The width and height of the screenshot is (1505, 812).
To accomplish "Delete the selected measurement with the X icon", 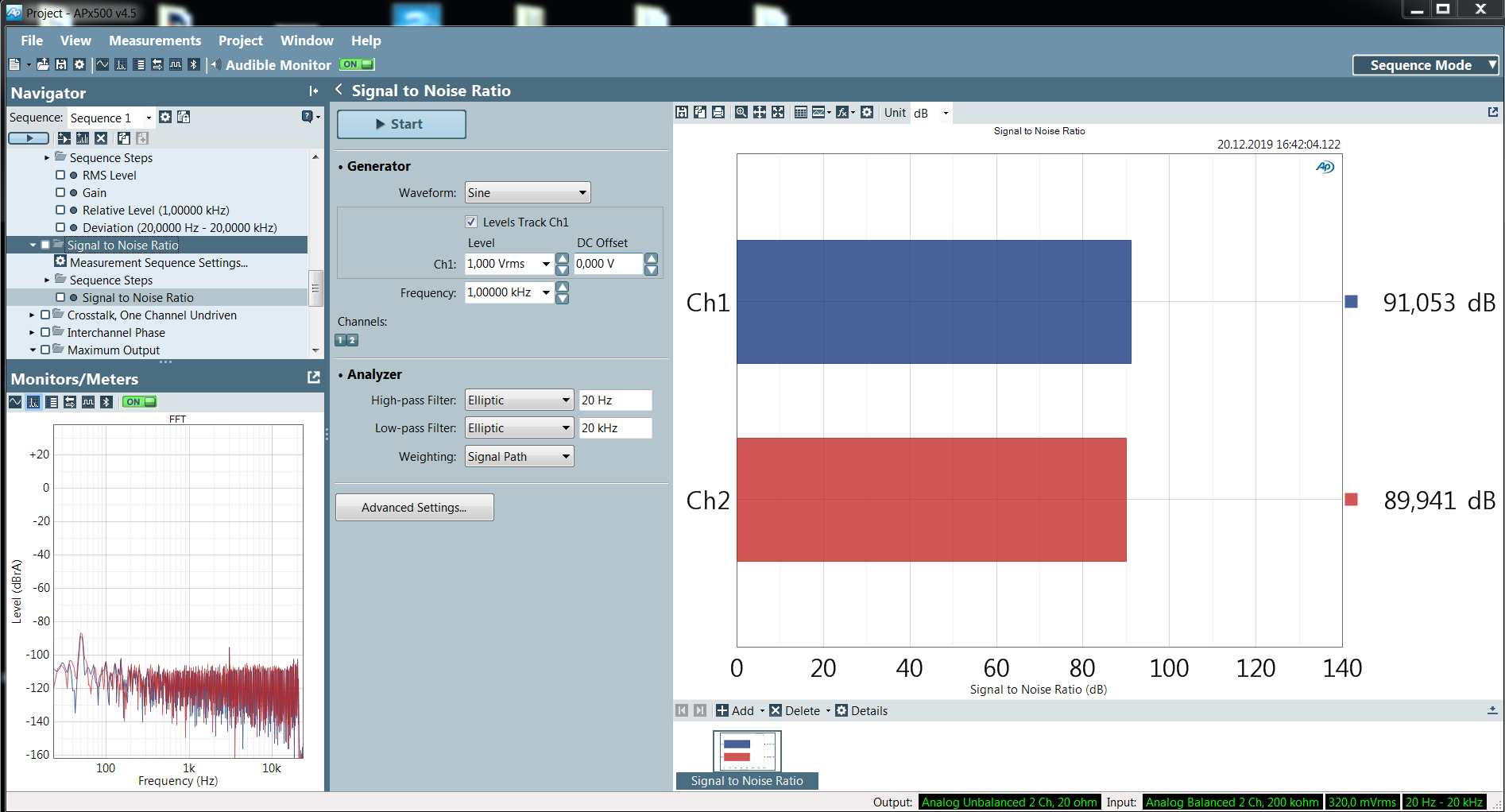I will click(101, 138).
